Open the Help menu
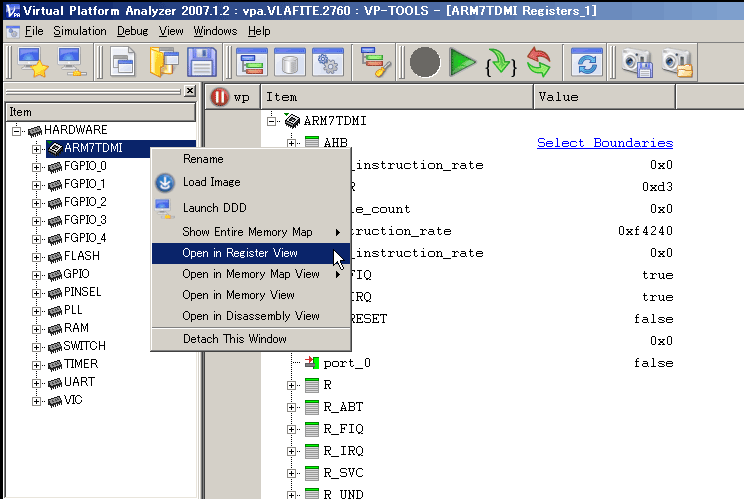The width and height of the screenshot is (744, 499). pos(259,31)
